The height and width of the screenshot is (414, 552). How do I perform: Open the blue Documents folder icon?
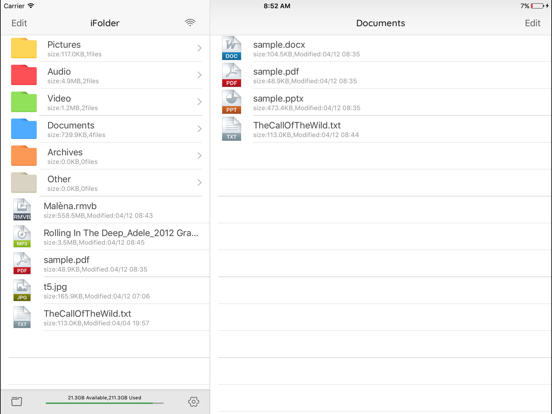coord(24,129)
